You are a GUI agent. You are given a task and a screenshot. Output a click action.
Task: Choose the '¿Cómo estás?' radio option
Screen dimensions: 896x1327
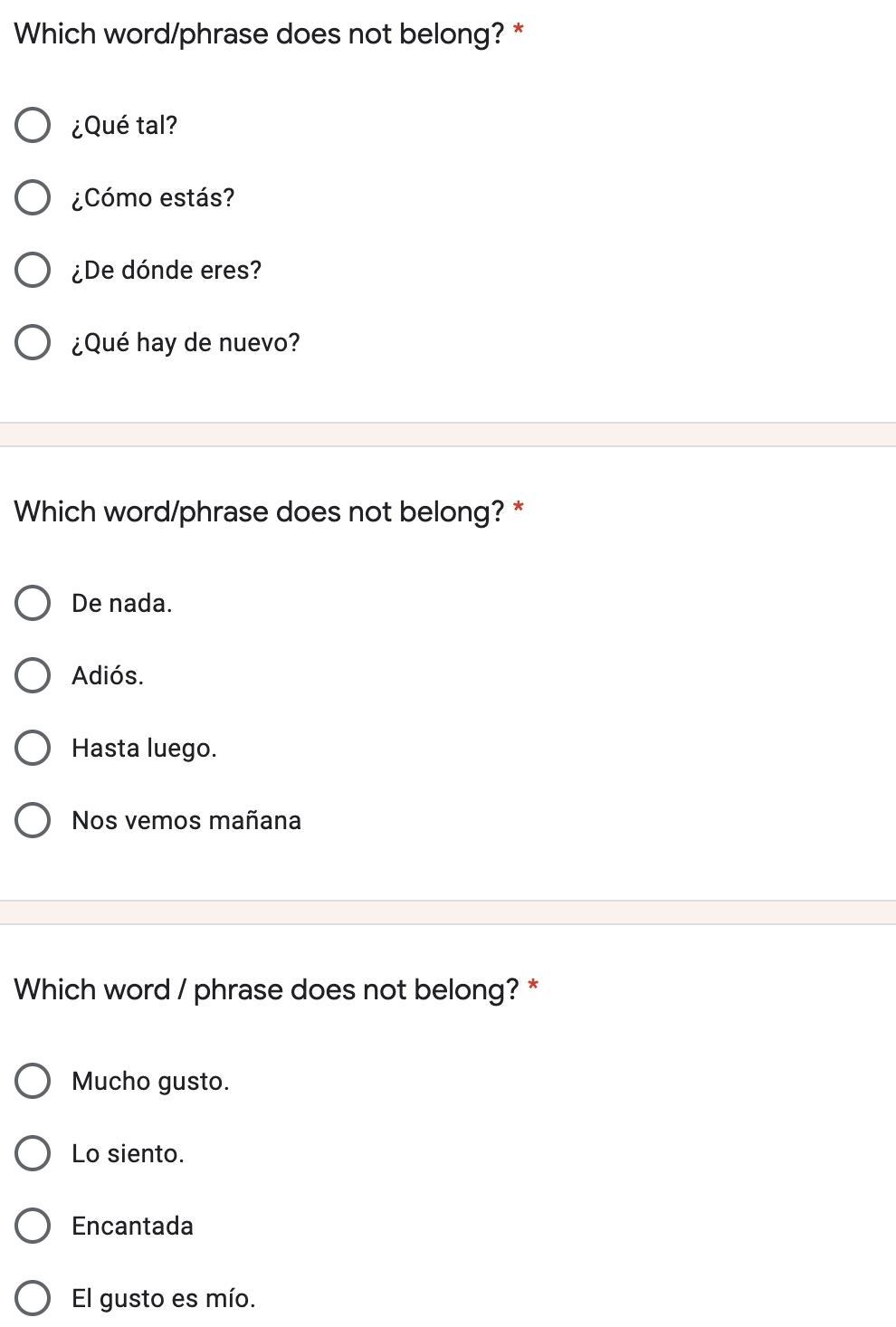[x=33, y=197]
